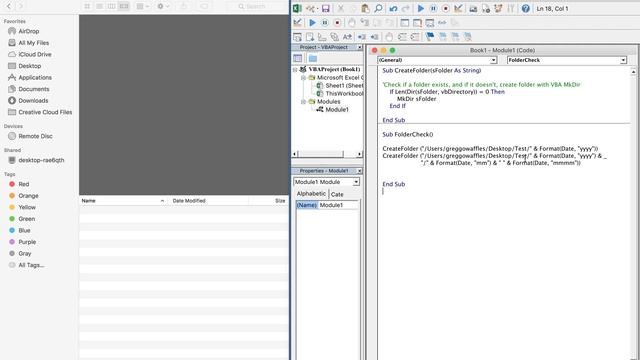The image size is (640, 360).
Task: Switch to the Alphabetic properties tab
Action: [311, 194]
